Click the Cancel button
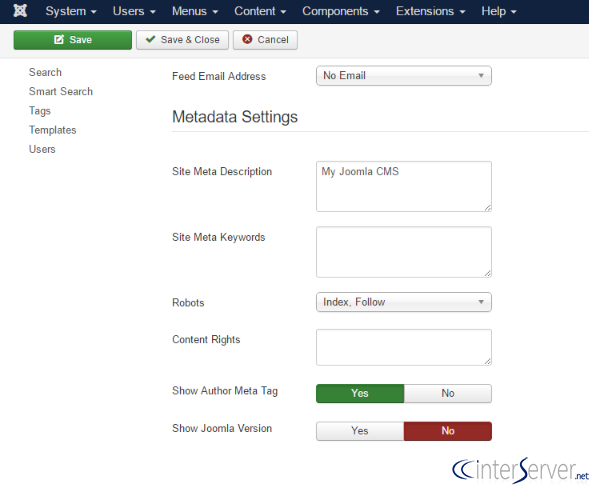589x486 pixels. pyautogui.click(x=265, y=40)
